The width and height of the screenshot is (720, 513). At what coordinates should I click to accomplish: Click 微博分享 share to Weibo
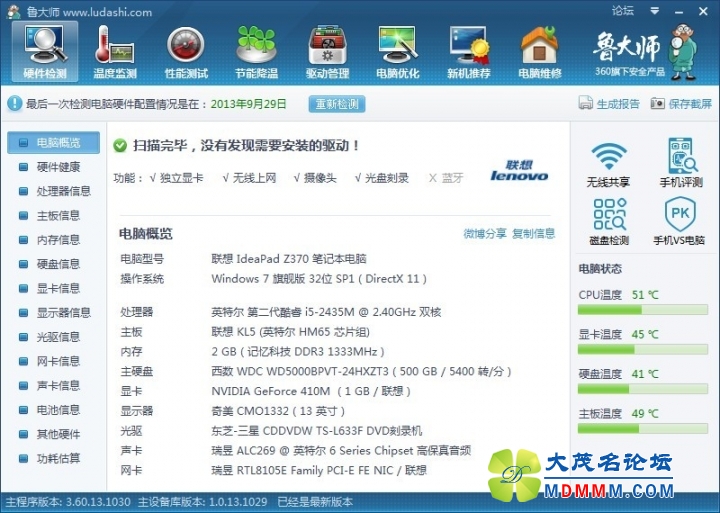(484, 234)
